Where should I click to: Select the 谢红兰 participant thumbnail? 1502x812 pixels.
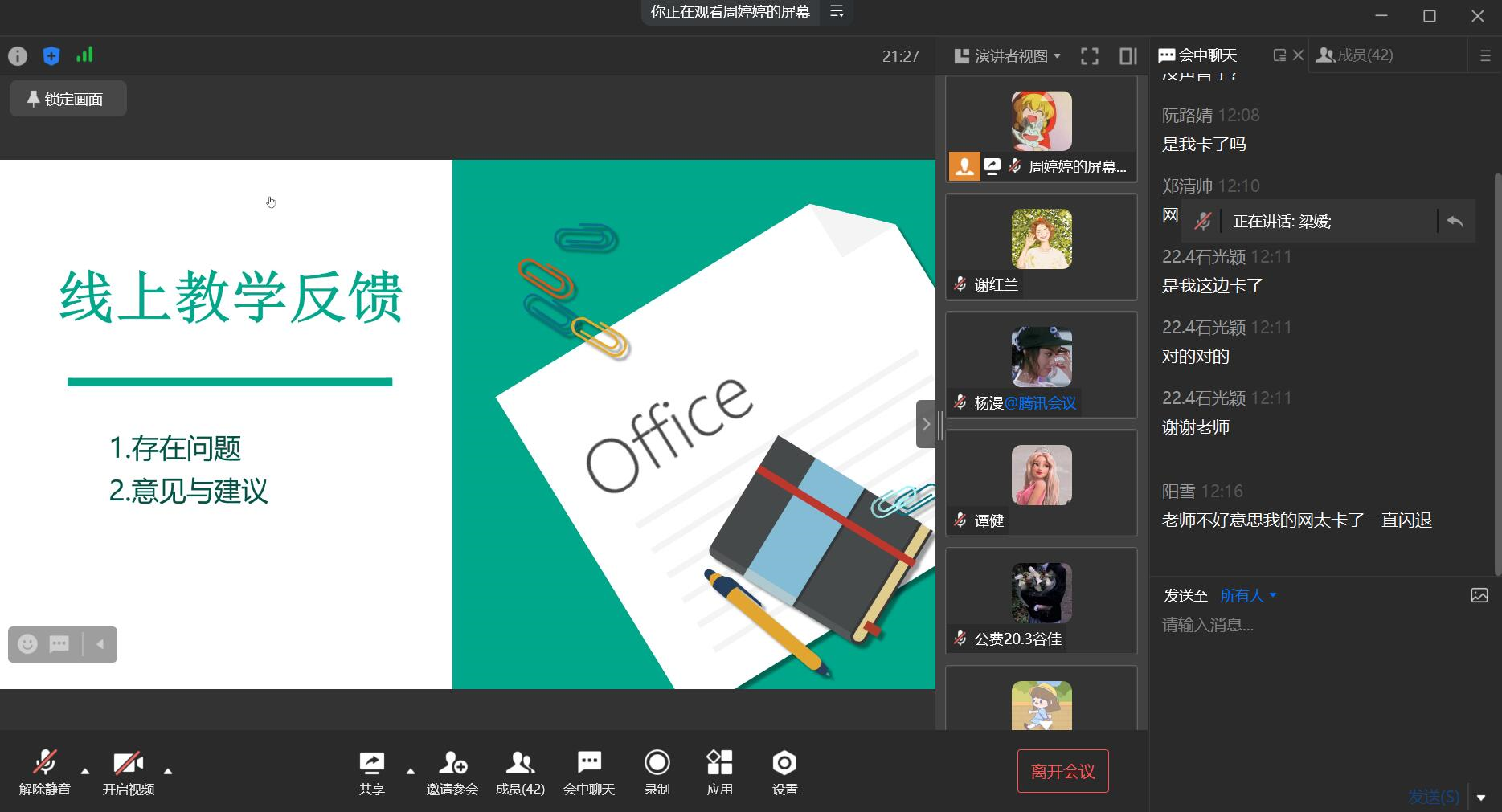pyautogui.click(x=1042, y=247)
